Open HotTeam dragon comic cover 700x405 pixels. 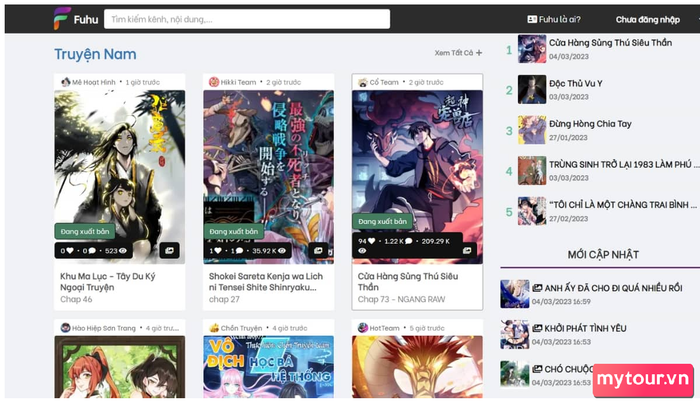coord(417,367)
